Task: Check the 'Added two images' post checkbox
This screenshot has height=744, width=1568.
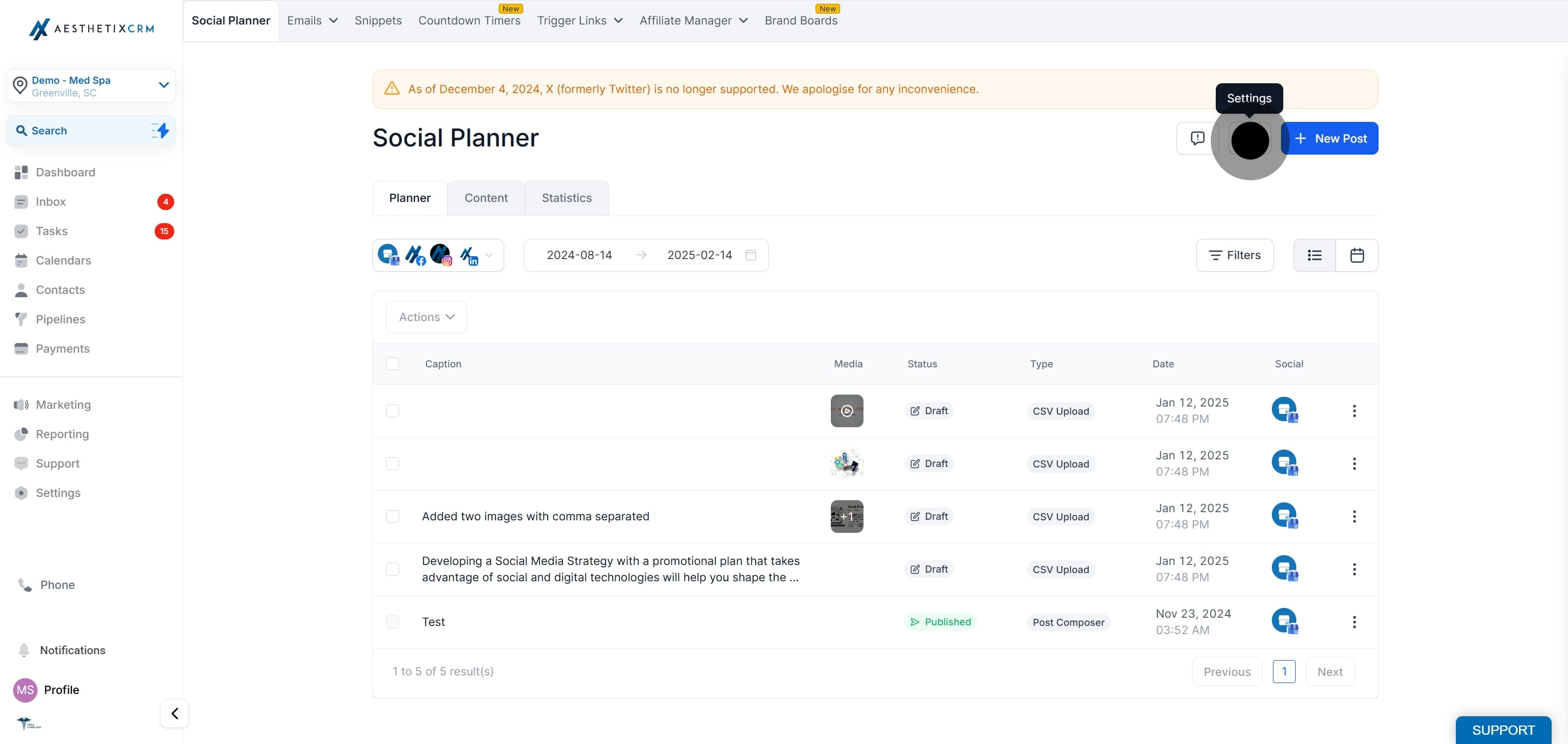Action: [x=393, y=516]
